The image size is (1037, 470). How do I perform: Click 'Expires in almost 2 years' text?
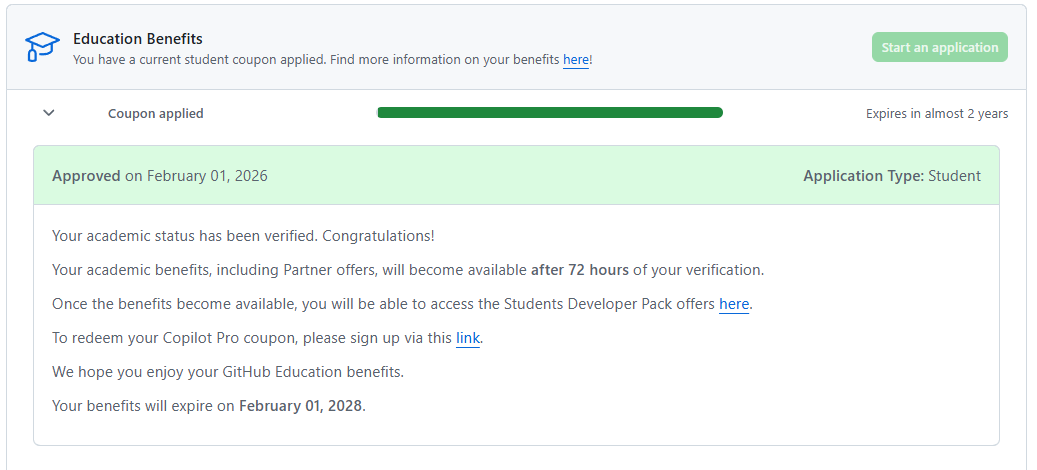(936, 114)
